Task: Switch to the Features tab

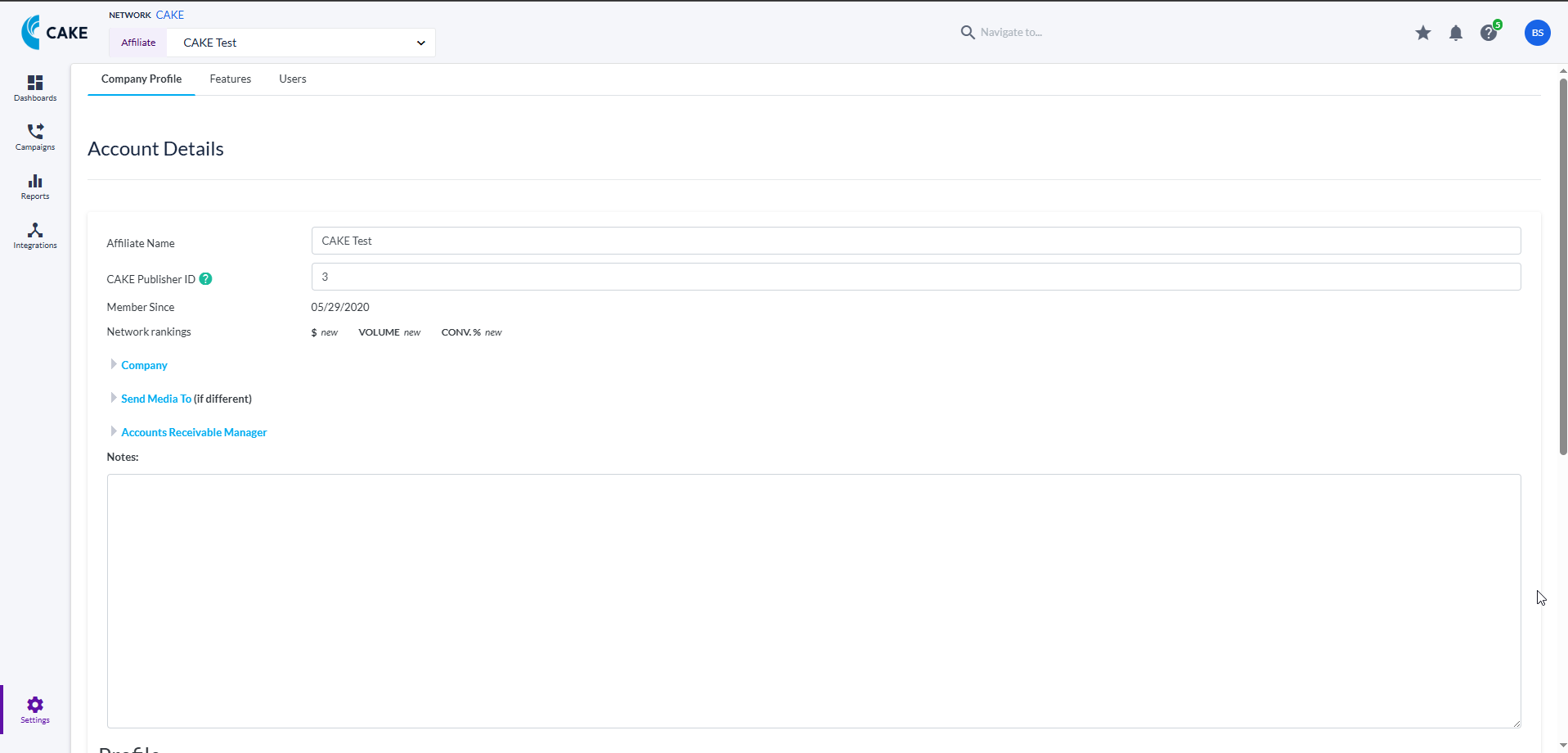Action: point(231,79)
